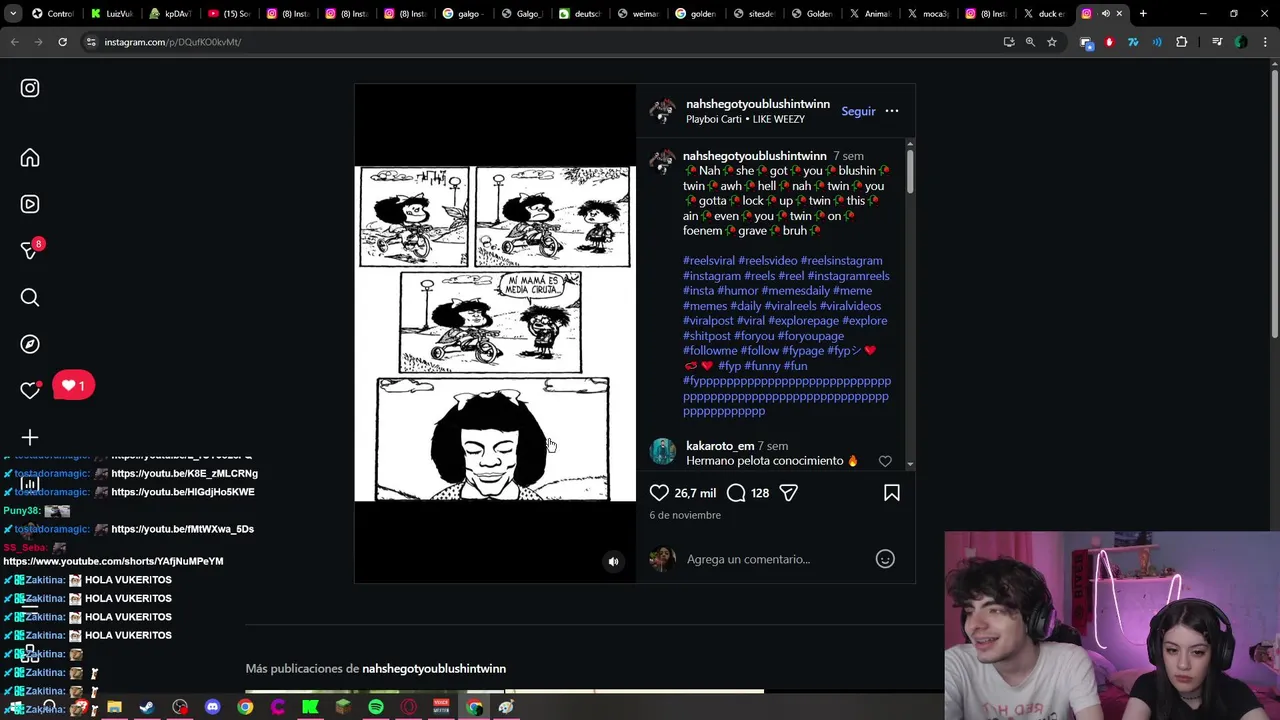Screen dimensions: 1280x720
Task: Open the youtube.com/shorts/YAfjNuMPeYM chat link
Action: point(113,561)
